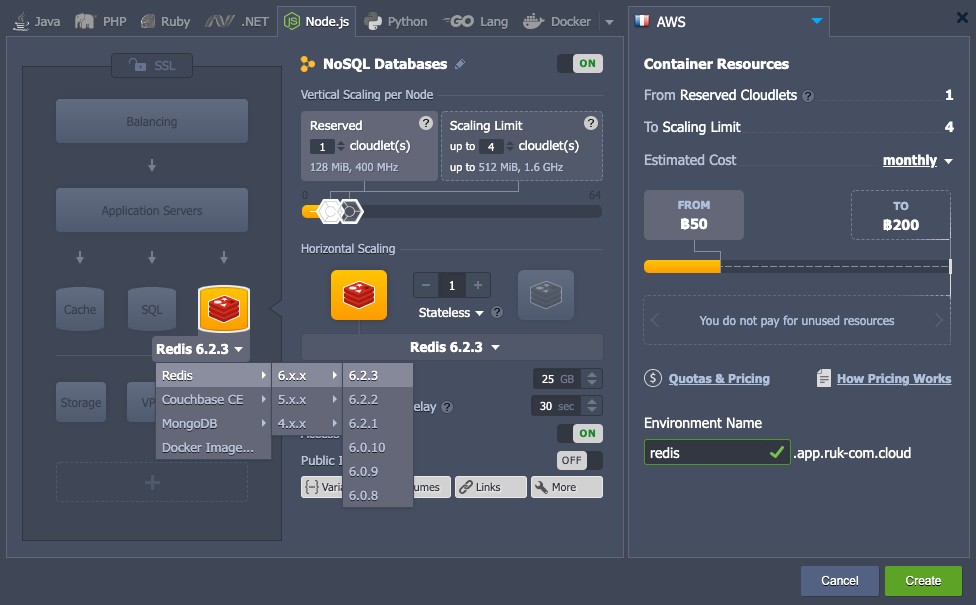Open the Redis 6.2.3 dropdown in topology panel
976x605 pixels.
(200, 349)
